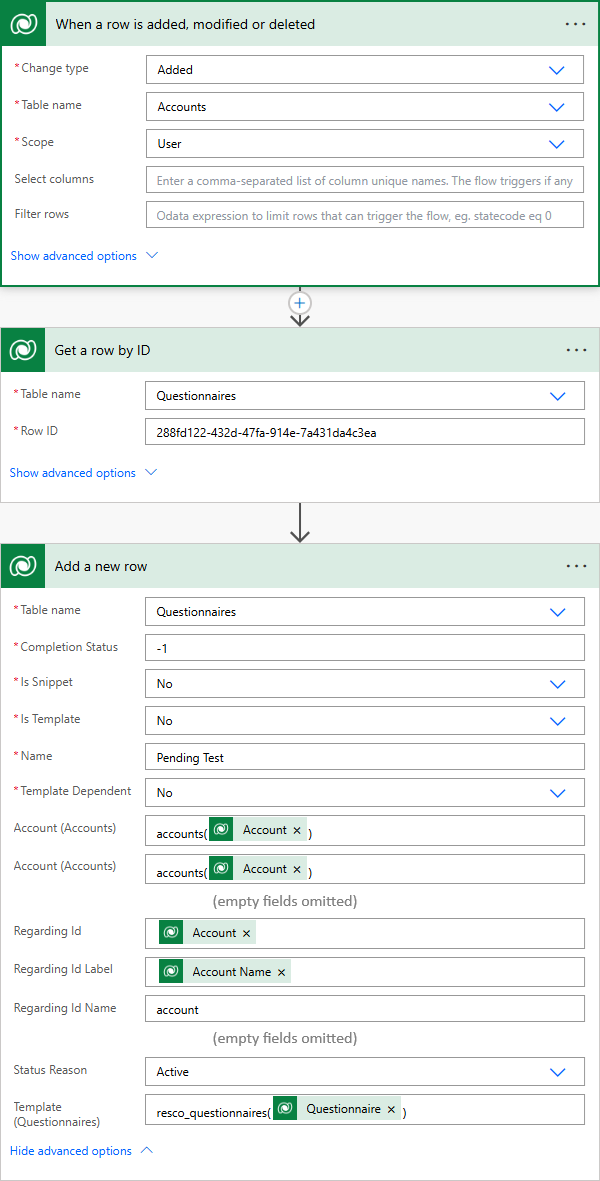Open Template Dependent dropdown
This screenshot has height=1181, width=600.
365,792
